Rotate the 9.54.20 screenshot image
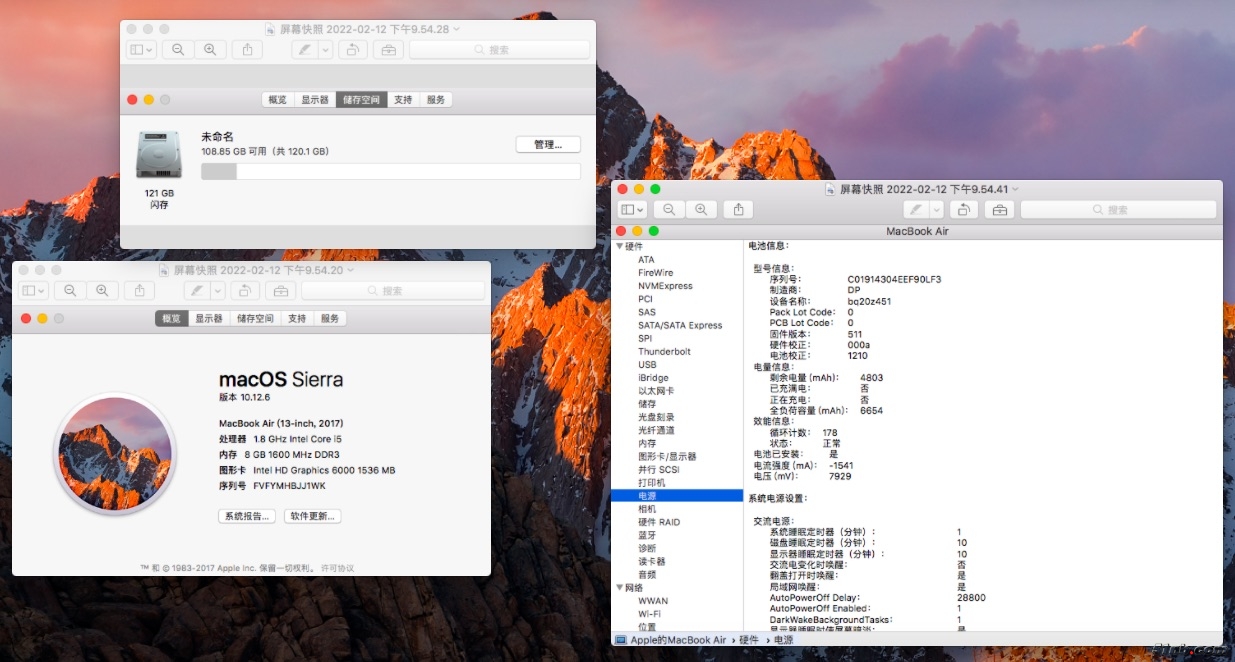This screenshot has width=1235, height=662. (244, 290)
